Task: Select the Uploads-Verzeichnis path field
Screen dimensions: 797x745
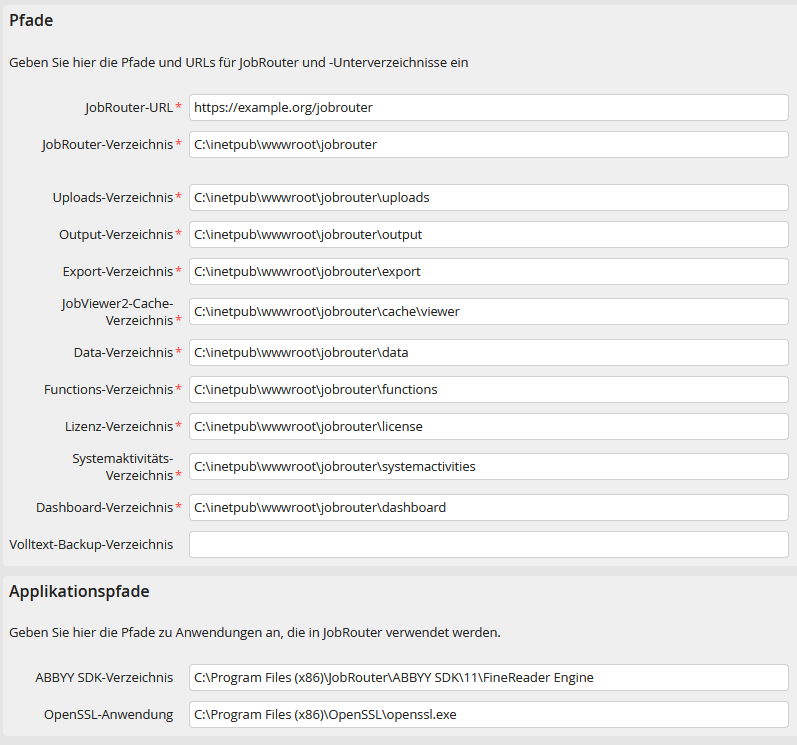Action: click(488, 198)
